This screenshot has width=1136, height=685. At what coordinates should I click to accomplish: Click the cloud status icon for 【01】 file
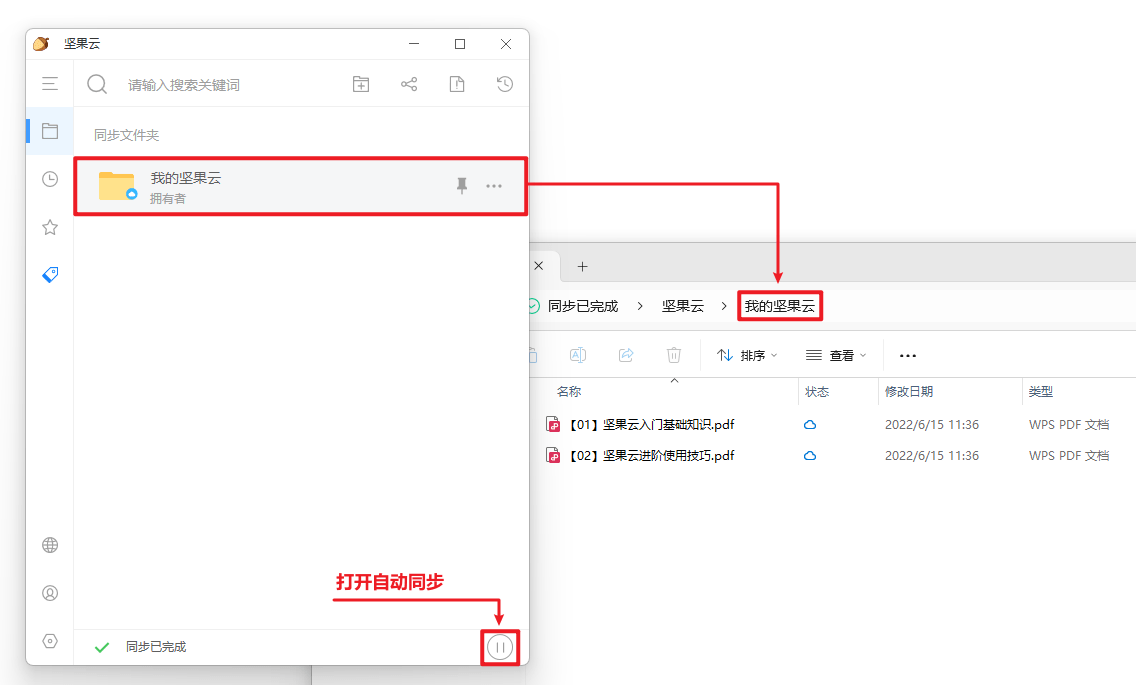pyautogui.click(x=810, y=425)
